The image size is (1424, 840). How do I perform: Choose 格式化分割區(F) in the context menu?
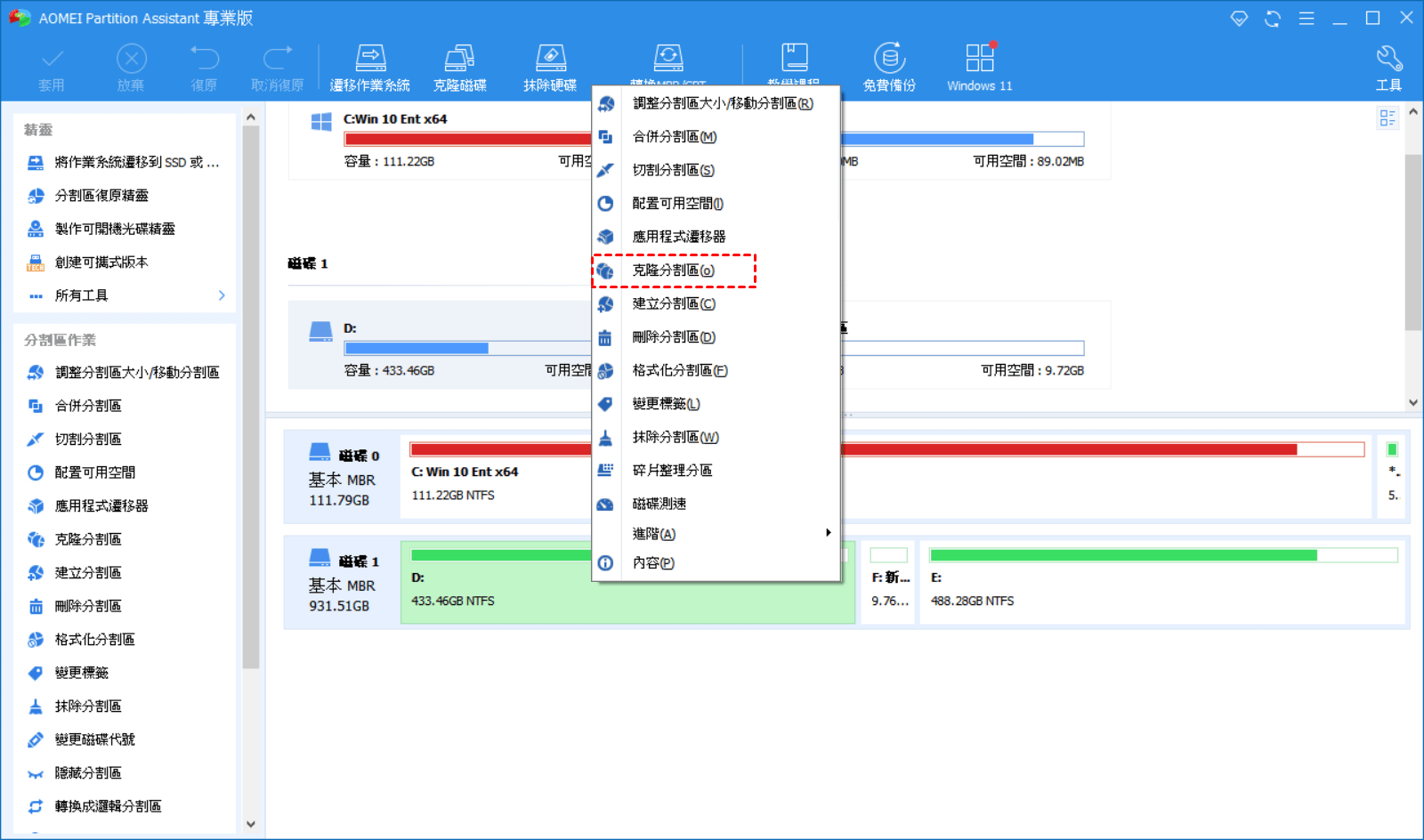tap(716, 370)
